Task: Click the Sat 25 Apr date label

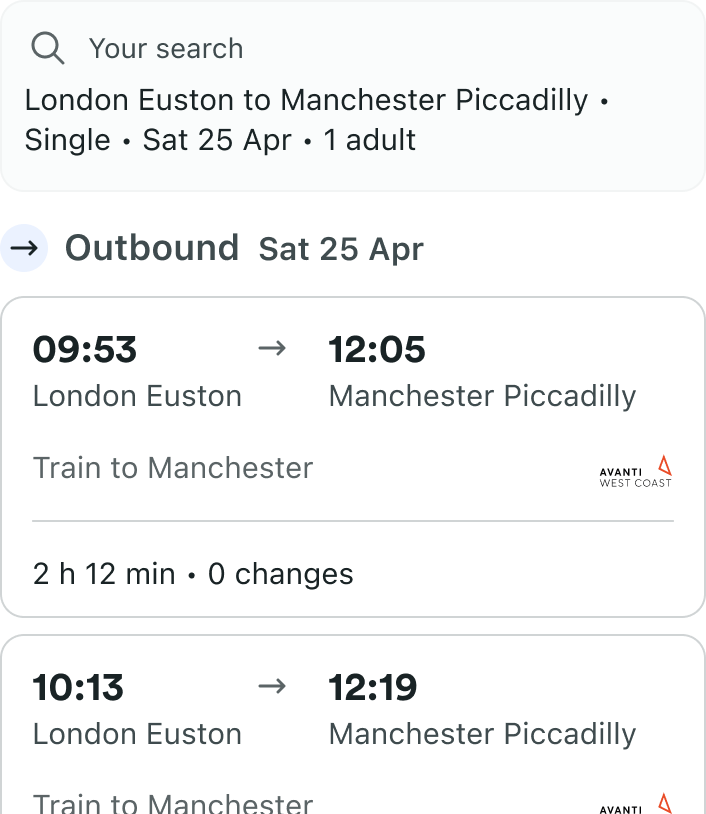Action: [340, 249]
